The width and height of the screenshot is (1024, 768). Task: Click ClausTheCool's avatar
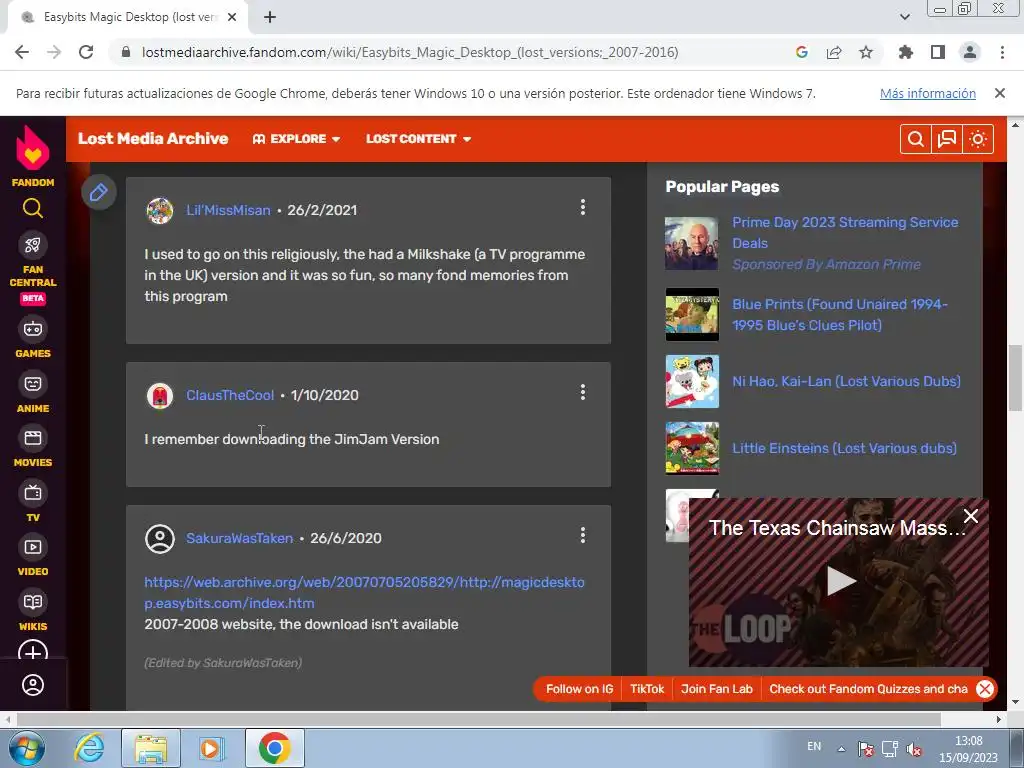tap(159, 395)
